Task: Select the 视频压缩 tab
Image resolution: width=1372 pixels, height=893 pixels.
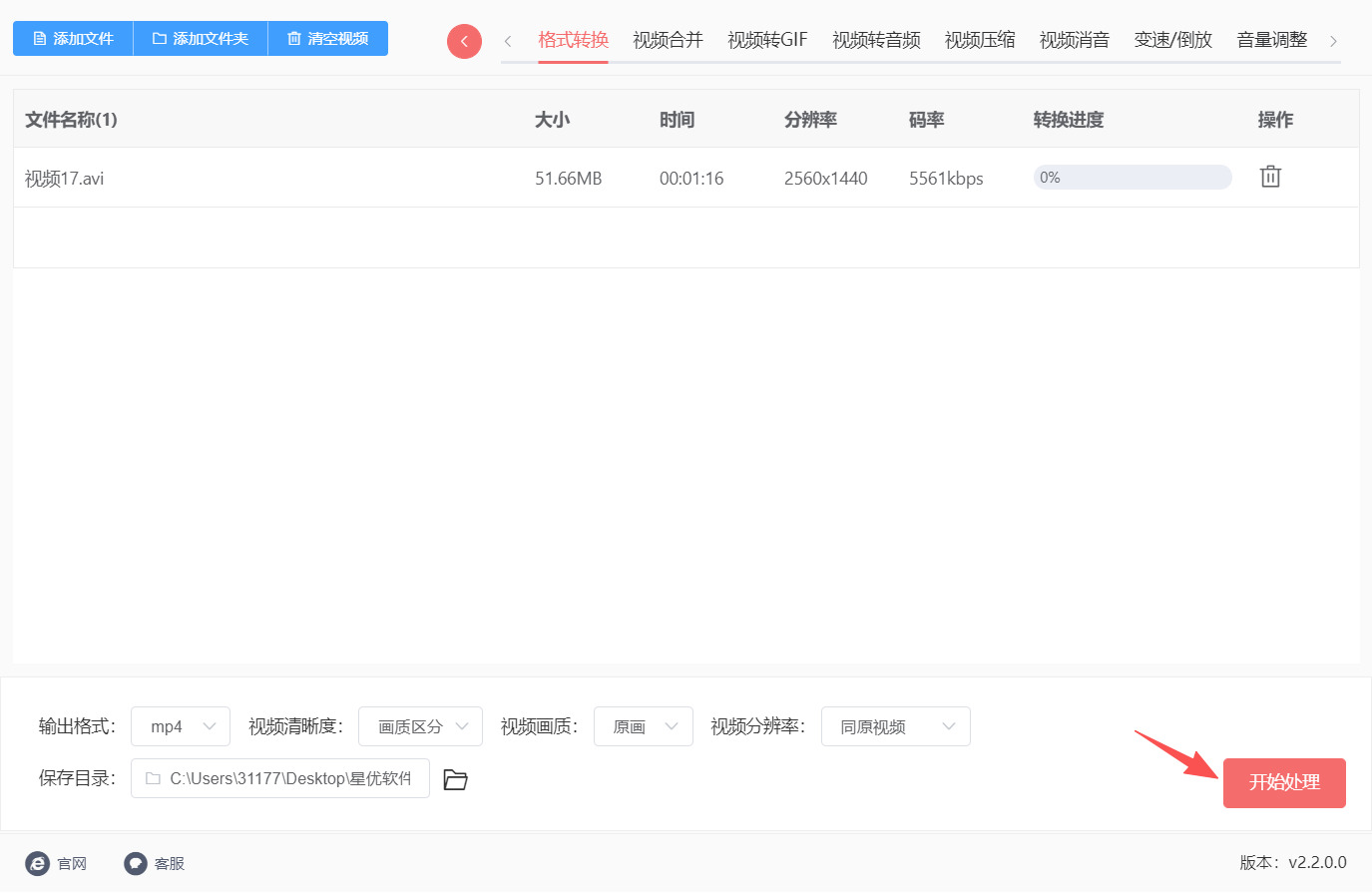Action: tap(980, 40)
